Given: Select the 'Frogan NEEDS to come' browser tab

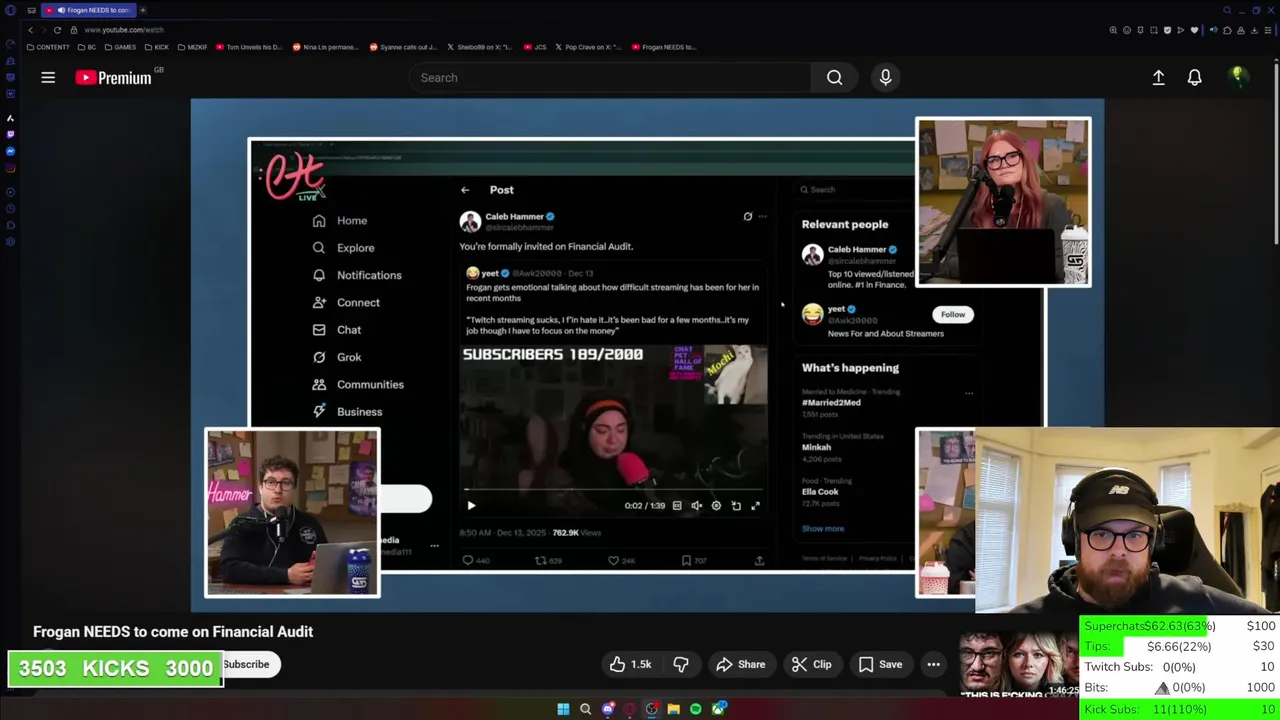Looking at the screenshot, I should pyautogui.click(x=90, y=10).
